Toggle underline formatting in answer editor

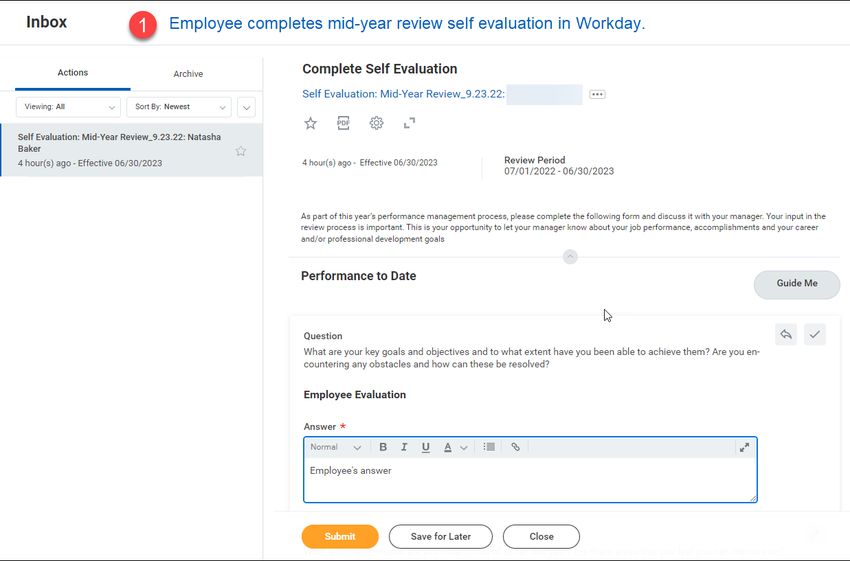426,447
